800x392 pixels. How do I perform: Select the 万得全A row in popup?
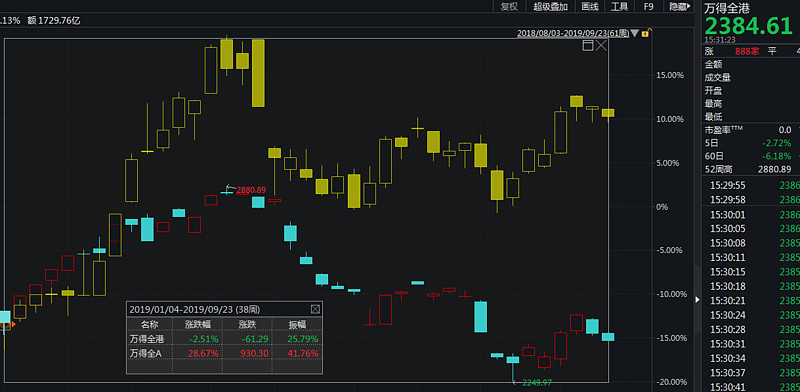[224, 353]
